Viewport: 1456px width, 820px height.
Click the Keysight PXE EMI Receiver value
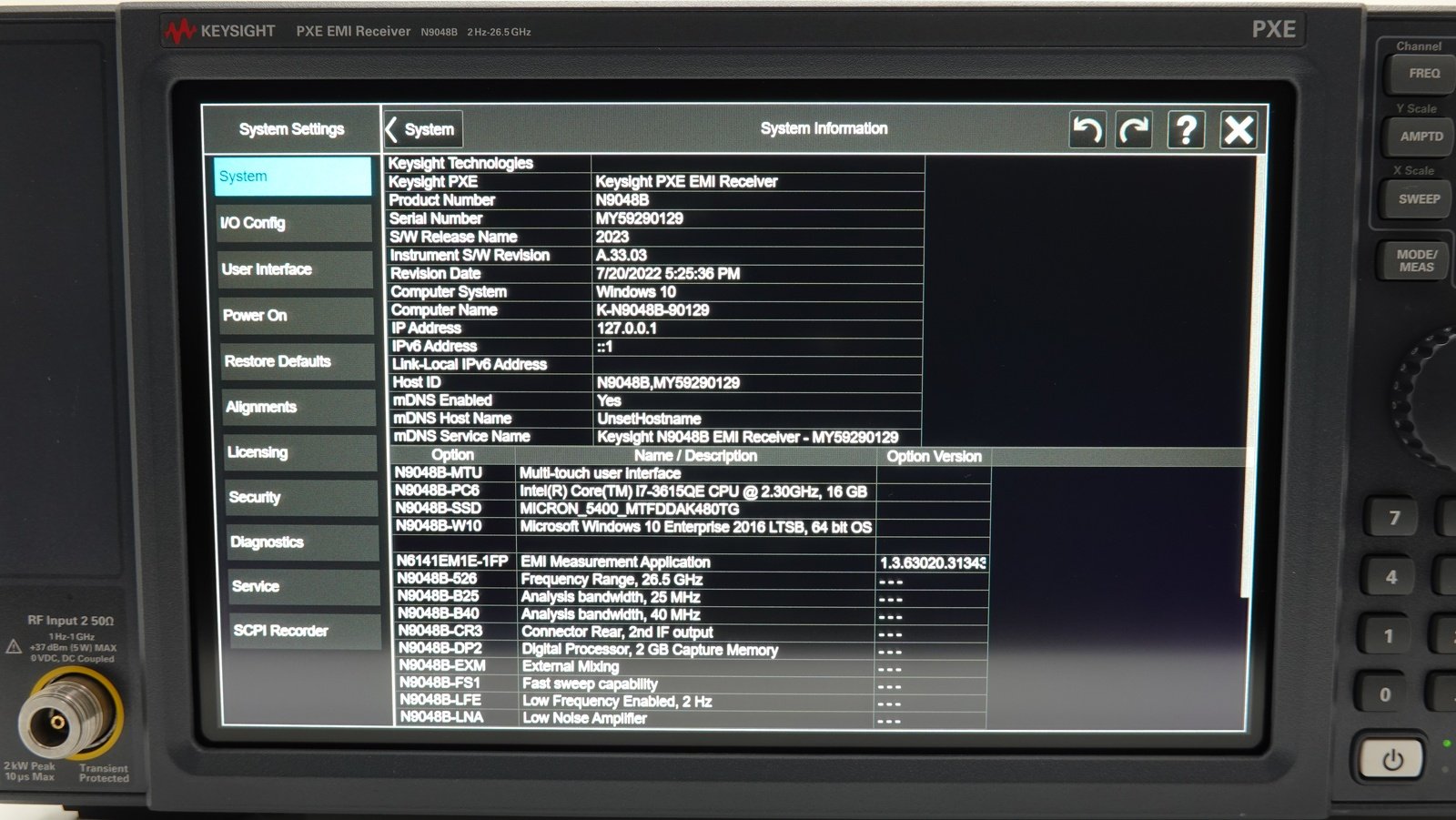[x=686, y=182]
